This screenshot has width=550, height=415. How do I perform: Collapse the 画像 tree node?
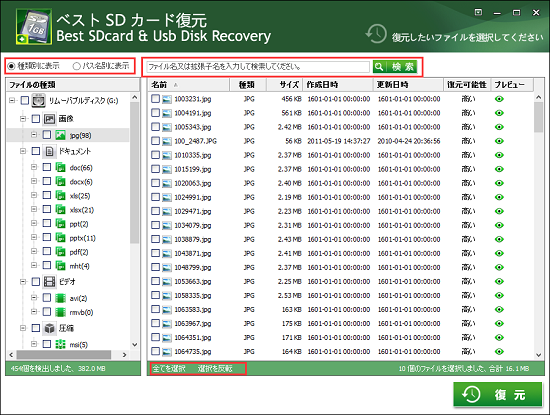click(23, 119)
